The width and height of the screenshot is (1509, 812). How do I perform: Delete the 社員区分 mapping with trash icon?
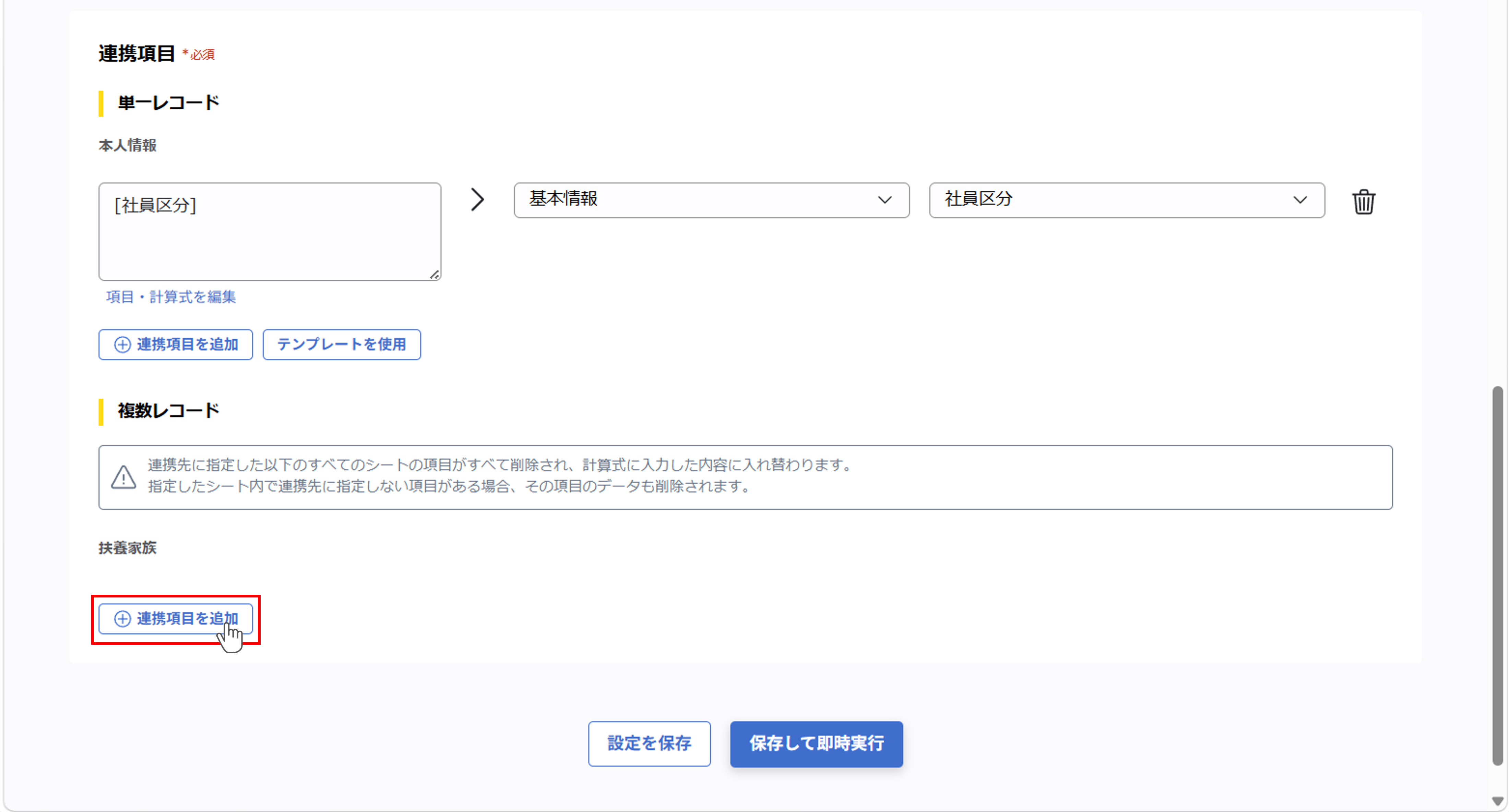1363,202
